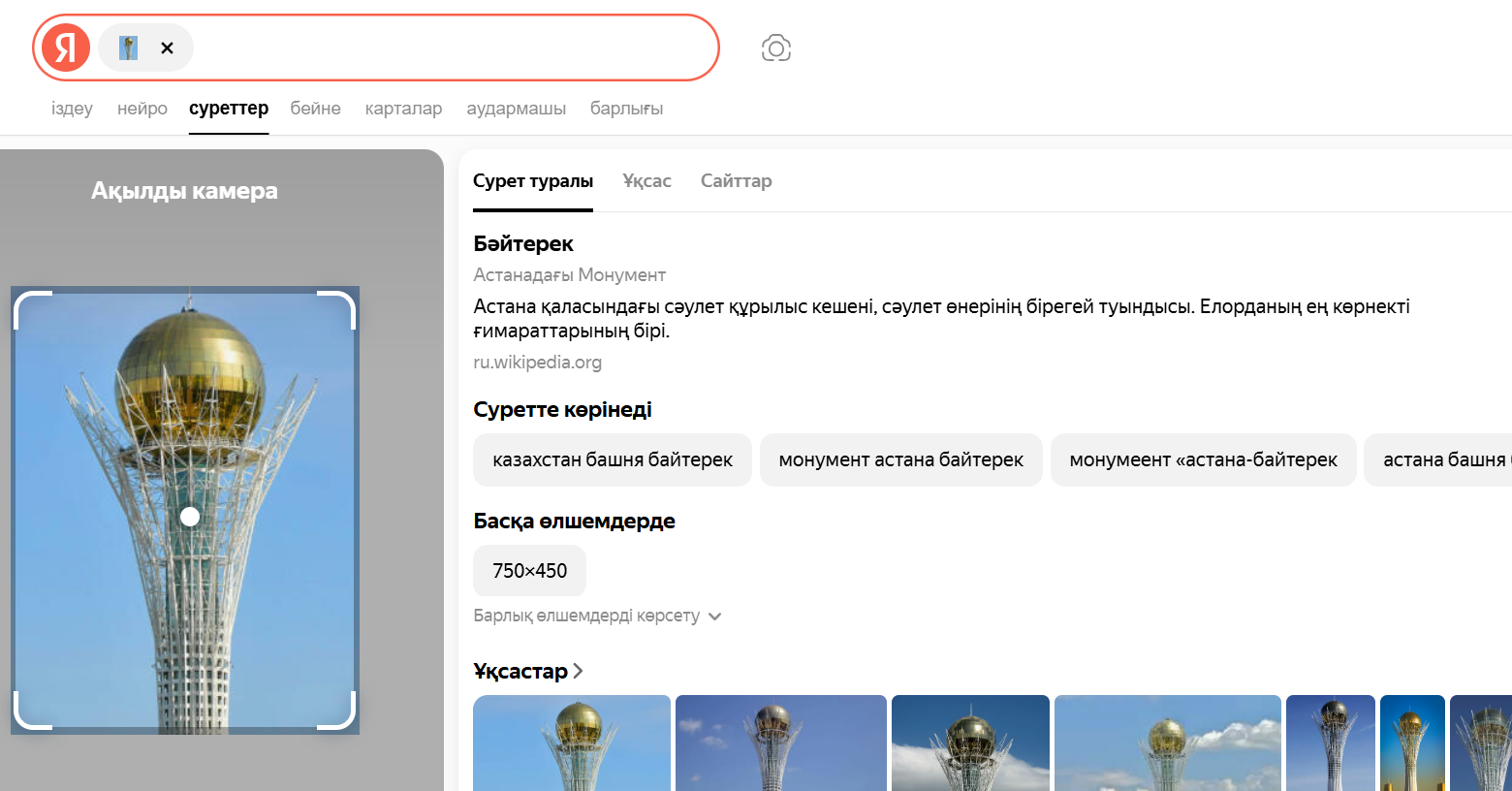The height and width of the screenshot is (791, 1512).
Task: Switch to the Ұқсас tab
Action: click(646, 180)
